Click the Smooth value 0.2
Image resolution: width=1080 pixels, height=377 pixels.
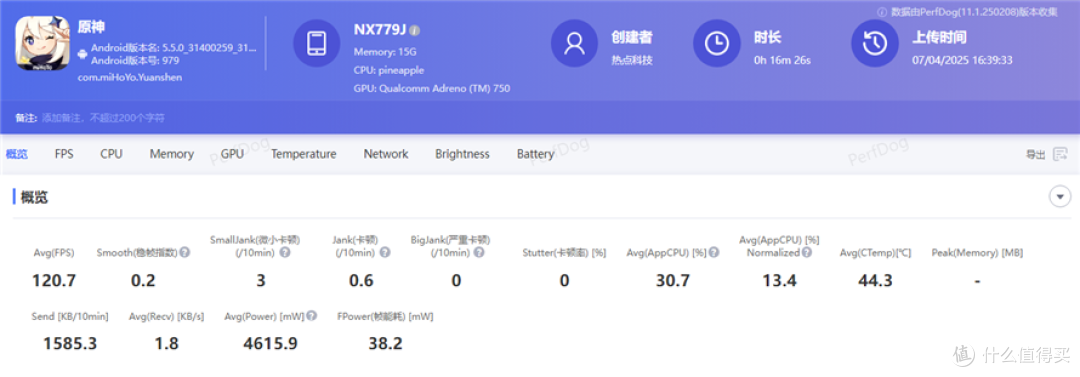click(x=143, y=281)
